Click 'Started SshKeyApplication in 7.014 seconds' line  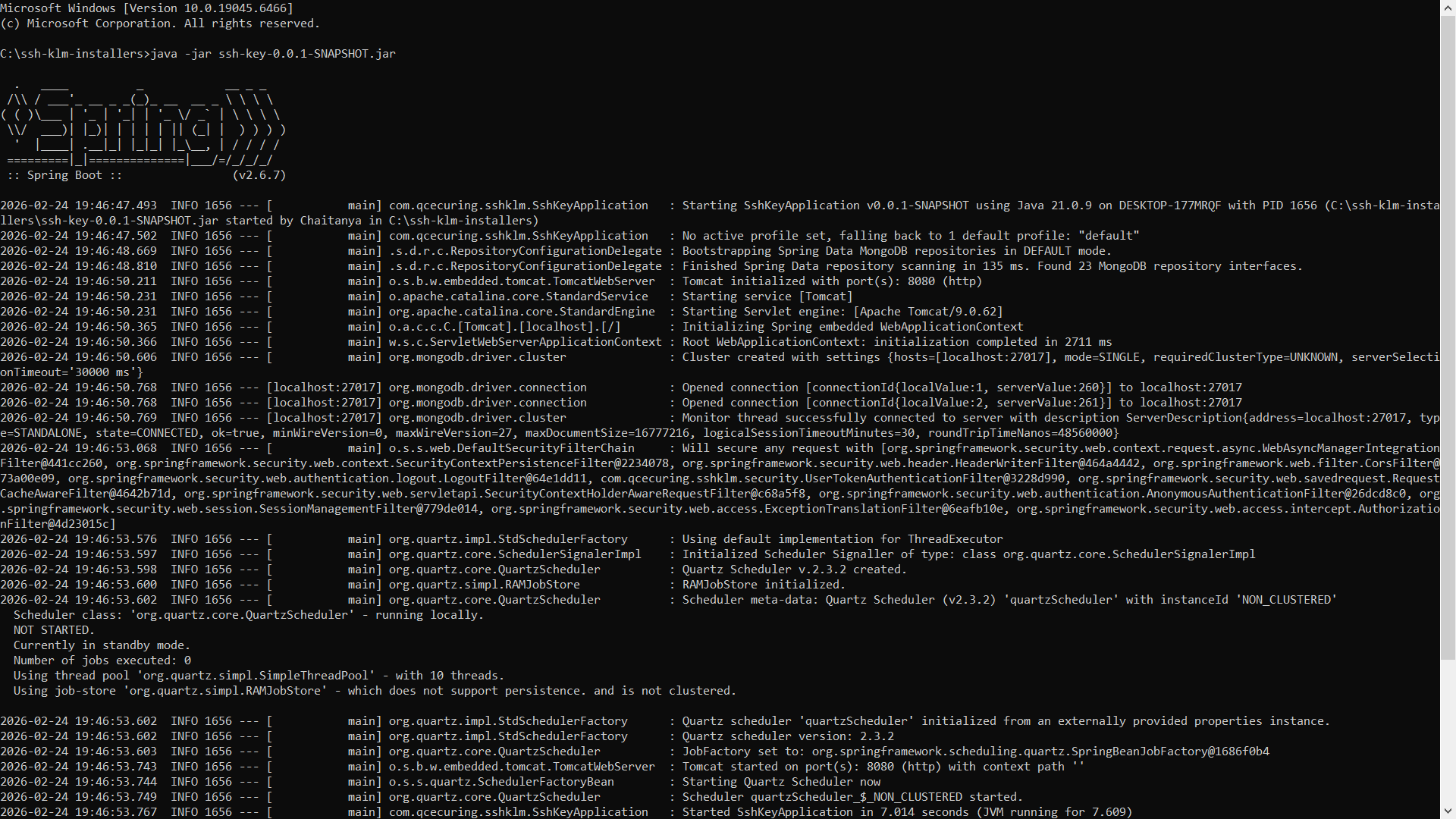pos(825,812)
